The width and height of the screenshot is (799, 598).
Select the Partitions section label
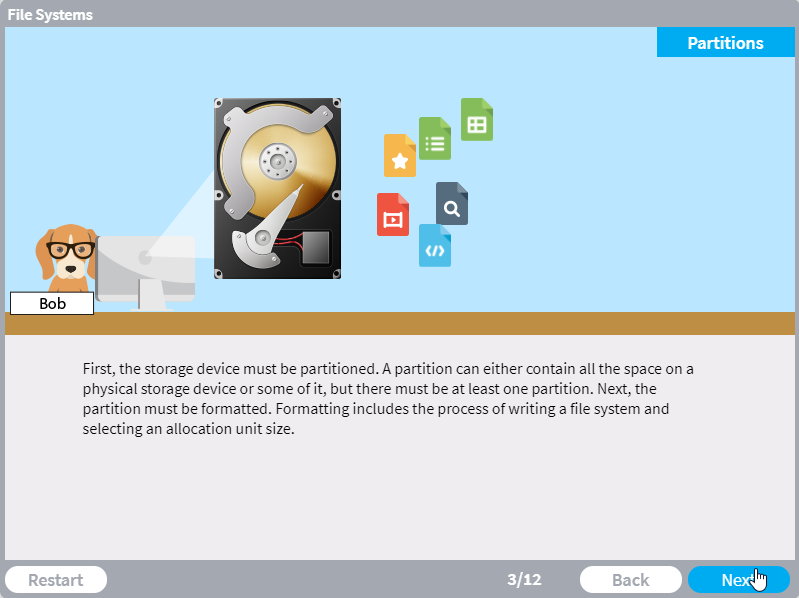click(x=725, y=42)
